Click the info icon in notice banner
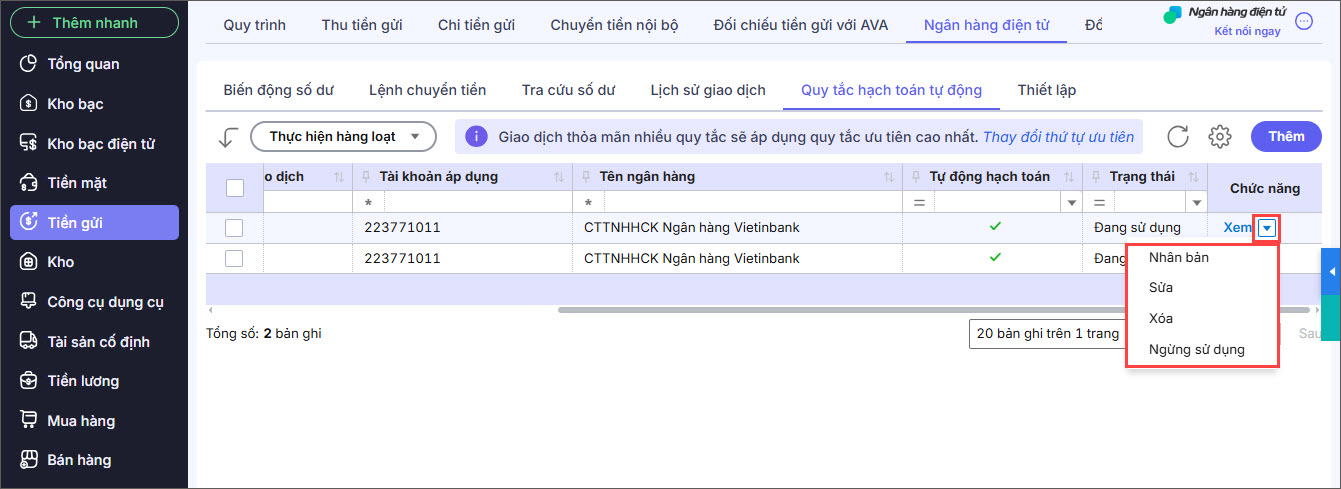Viewport: 1341px width, 489px height. tap(477, 136)
